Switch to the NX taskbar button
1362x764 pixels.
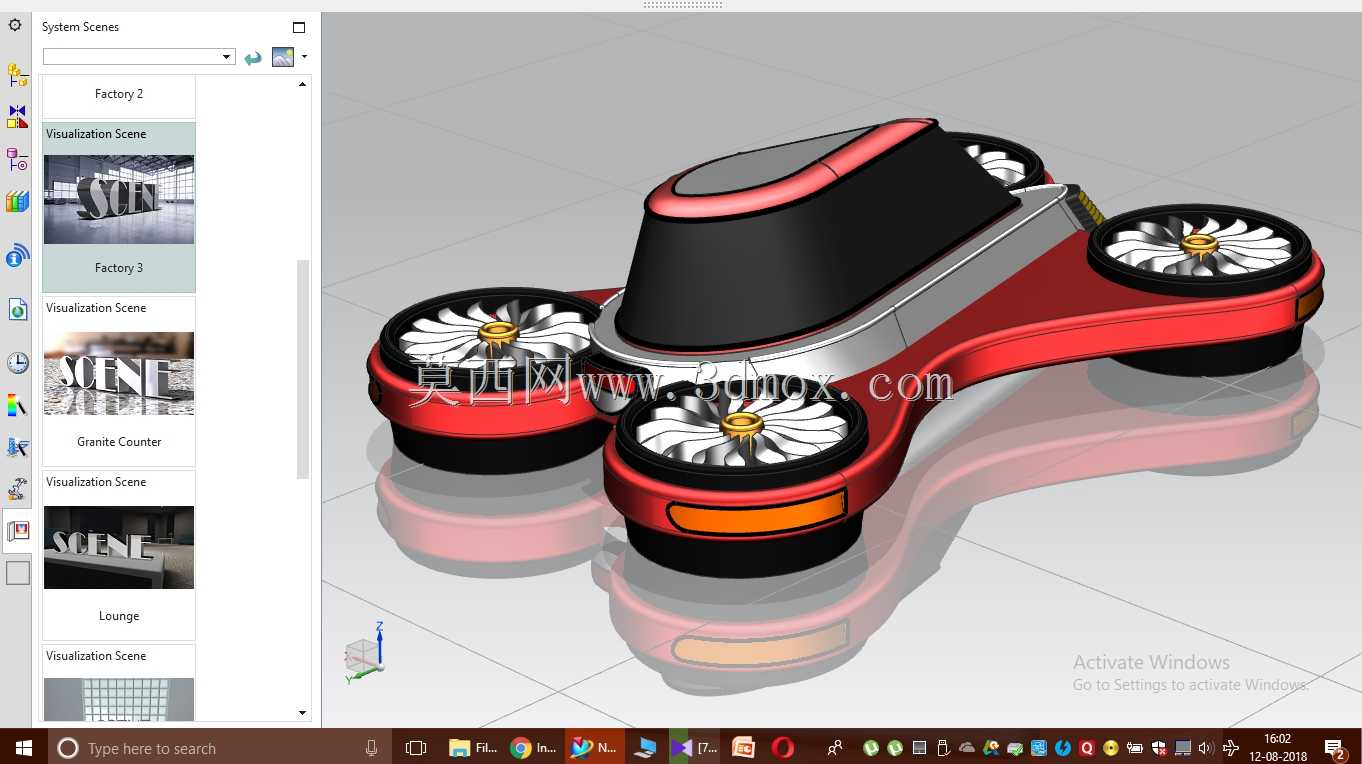[x=594, y=748]
